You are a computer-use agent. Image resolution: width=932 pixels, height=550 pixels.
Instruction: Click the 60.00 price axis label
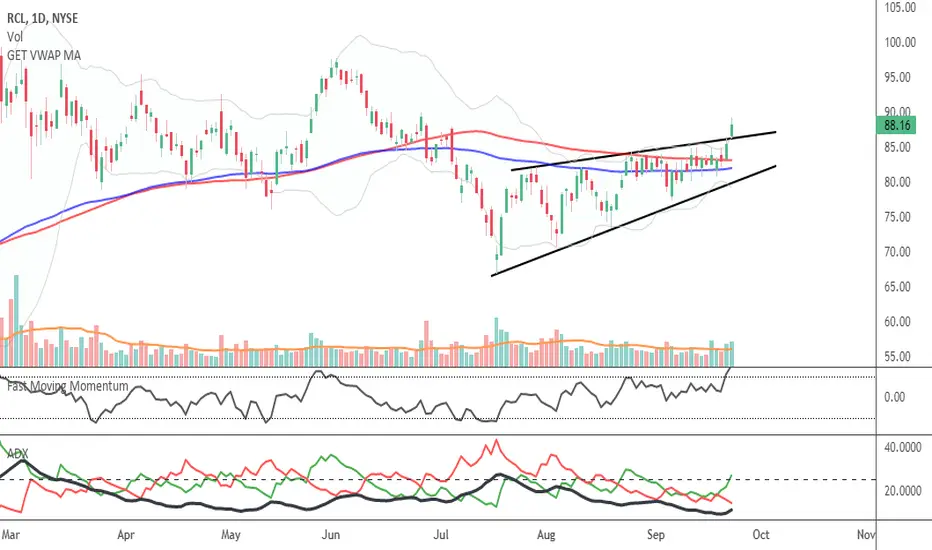[x=897, y=322]
